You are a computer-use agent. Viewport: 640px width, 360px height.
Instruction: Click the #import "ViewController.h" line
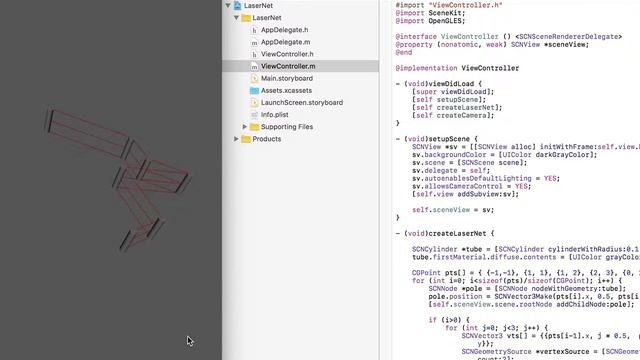pyautogui.click(x=449, y=5)
